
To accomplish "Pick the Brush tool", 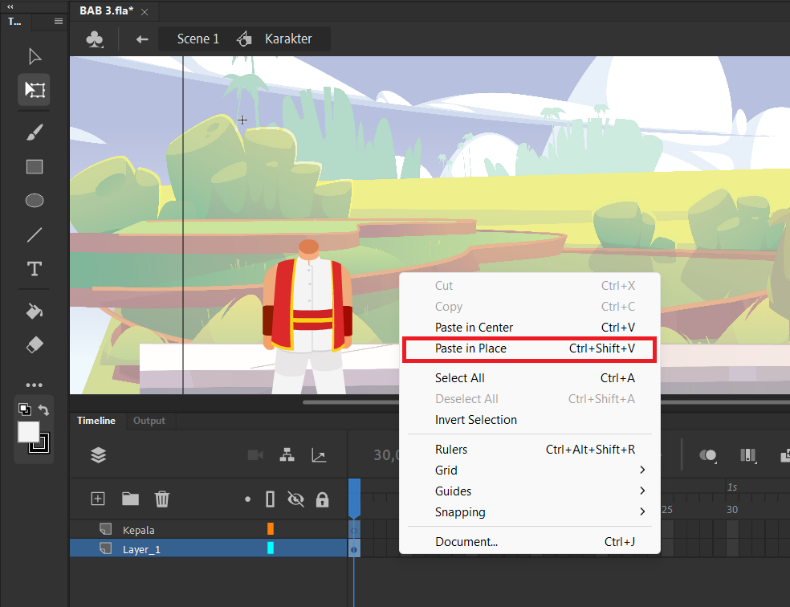I will (x=34, y=132).
